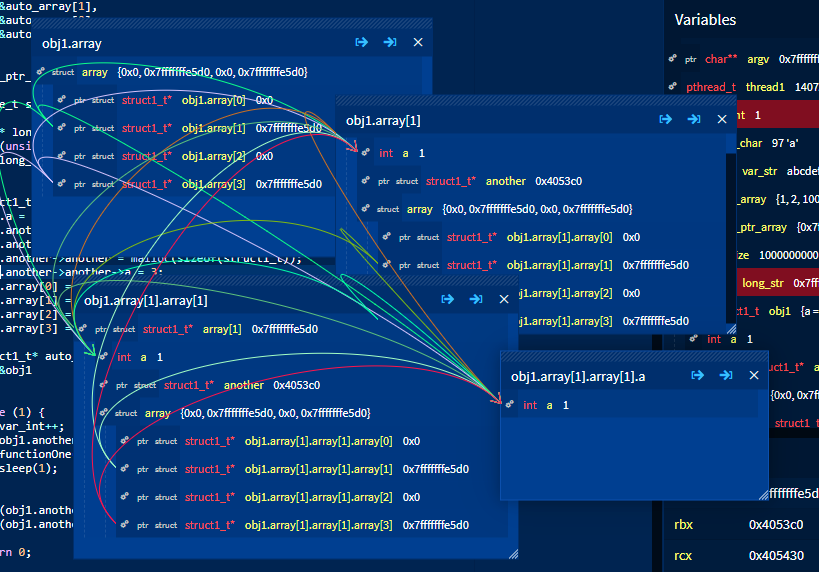The height and width of the screenshot is (572, 819).
Task: Click the export arrow in obj1.array[1].array[1].a panel
Action: tap(697, 375)
